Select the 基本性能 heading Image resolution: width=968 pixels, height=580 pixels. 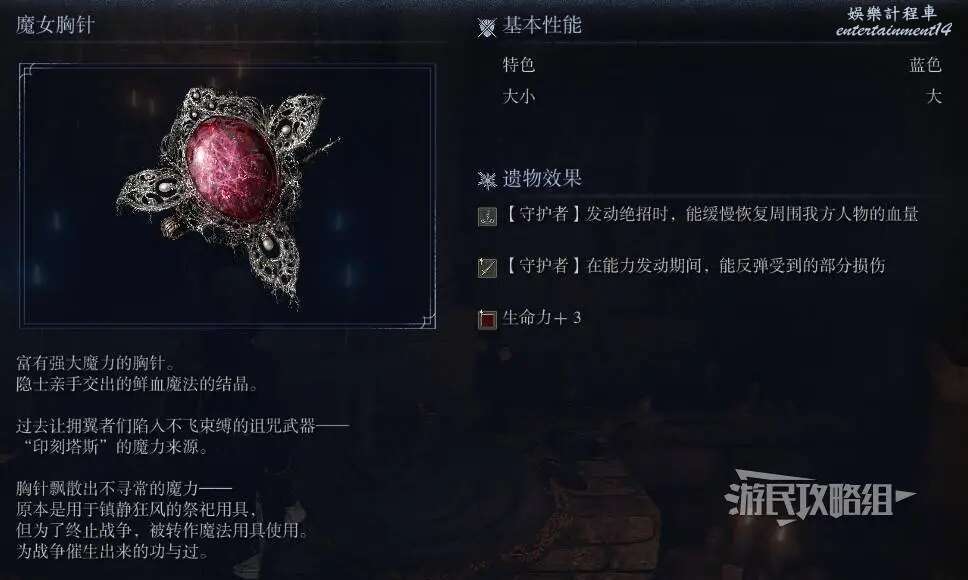point(541,25)
